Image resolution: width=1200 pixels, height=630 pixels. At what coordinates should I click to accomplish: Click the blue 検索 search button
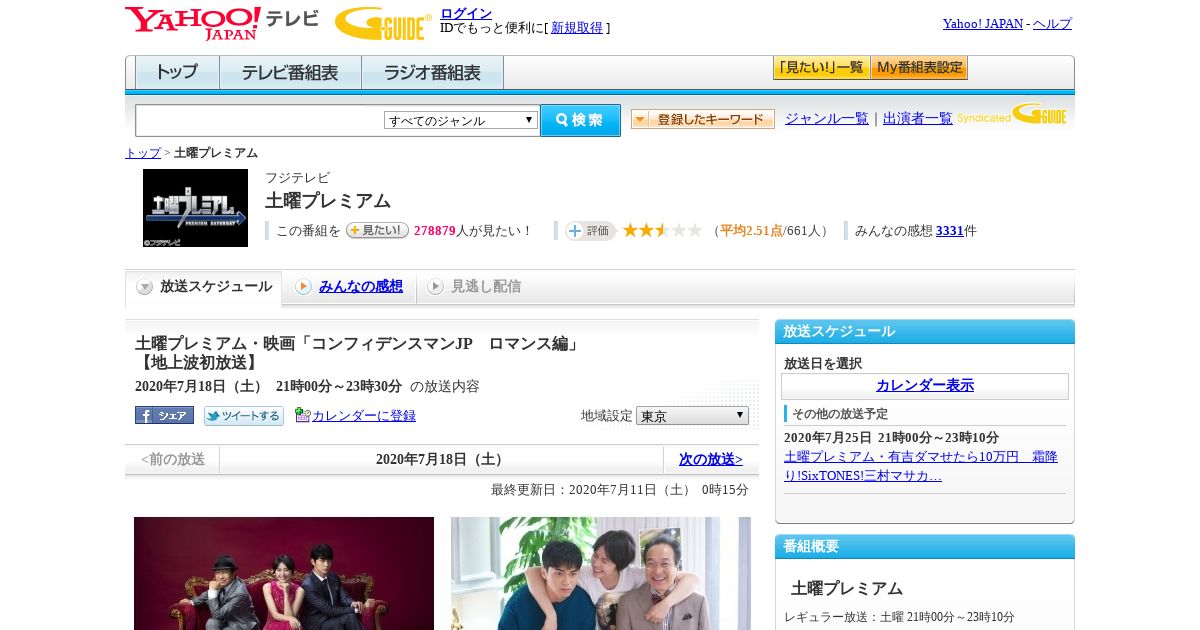pos(580,120)
